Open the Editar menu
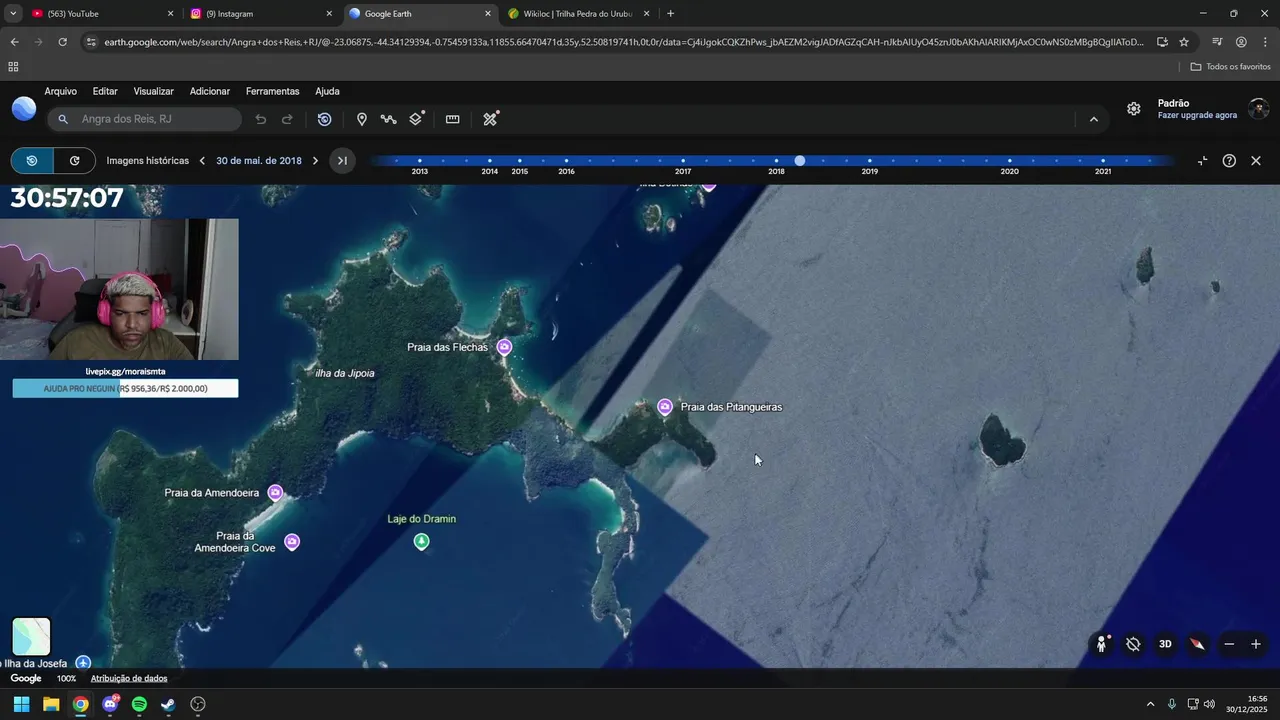The height and width of the screenshot is (720, 1280). coord(105,91)
